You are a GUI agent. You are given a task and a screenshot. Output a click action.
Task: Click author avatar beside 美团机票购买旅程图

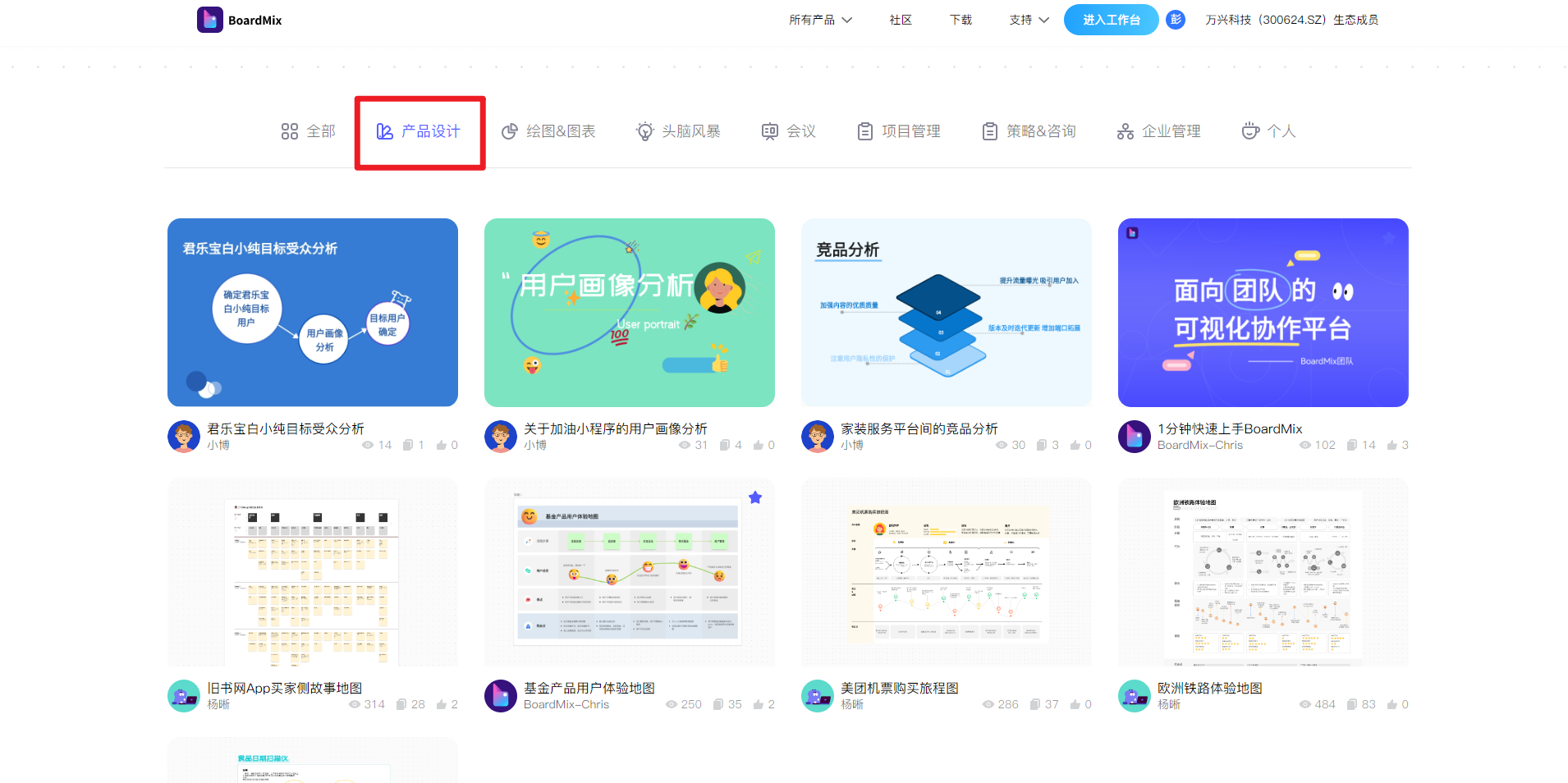click(x=818, y=696)
